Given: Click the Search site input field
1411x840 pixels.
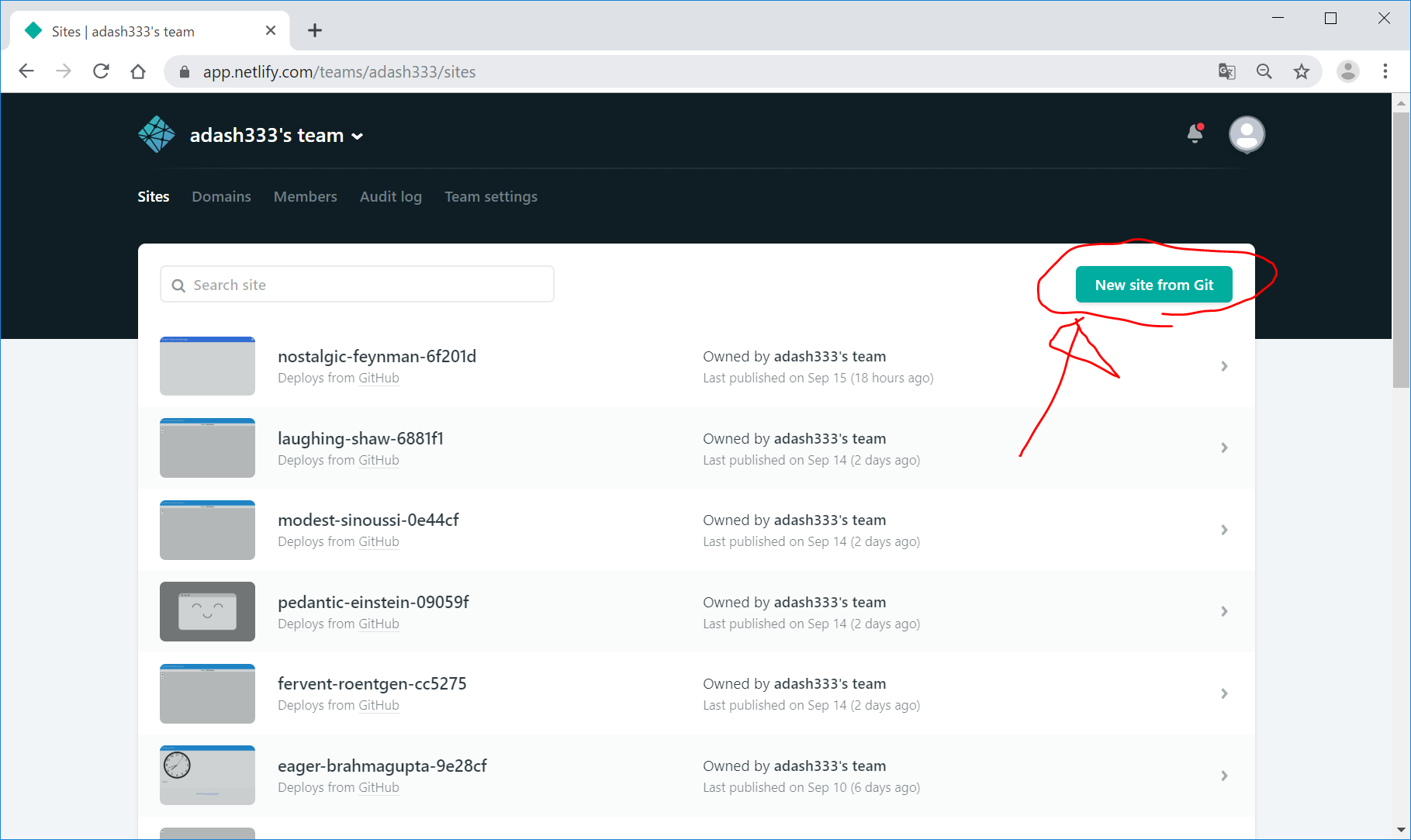Looking at the screenshot, I should [x=357, y=285].
